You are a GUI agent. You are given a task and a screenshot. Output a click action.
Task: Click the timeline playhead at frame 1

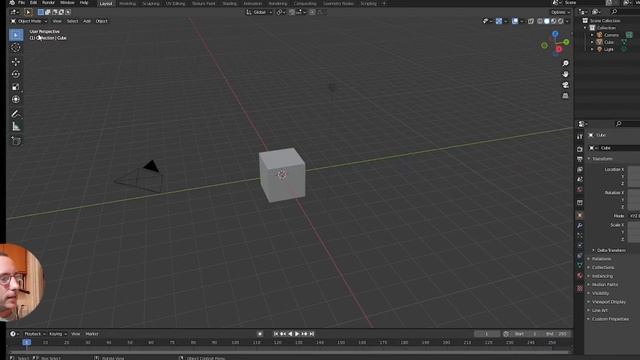pyautogui.click(x=27, y=342)
